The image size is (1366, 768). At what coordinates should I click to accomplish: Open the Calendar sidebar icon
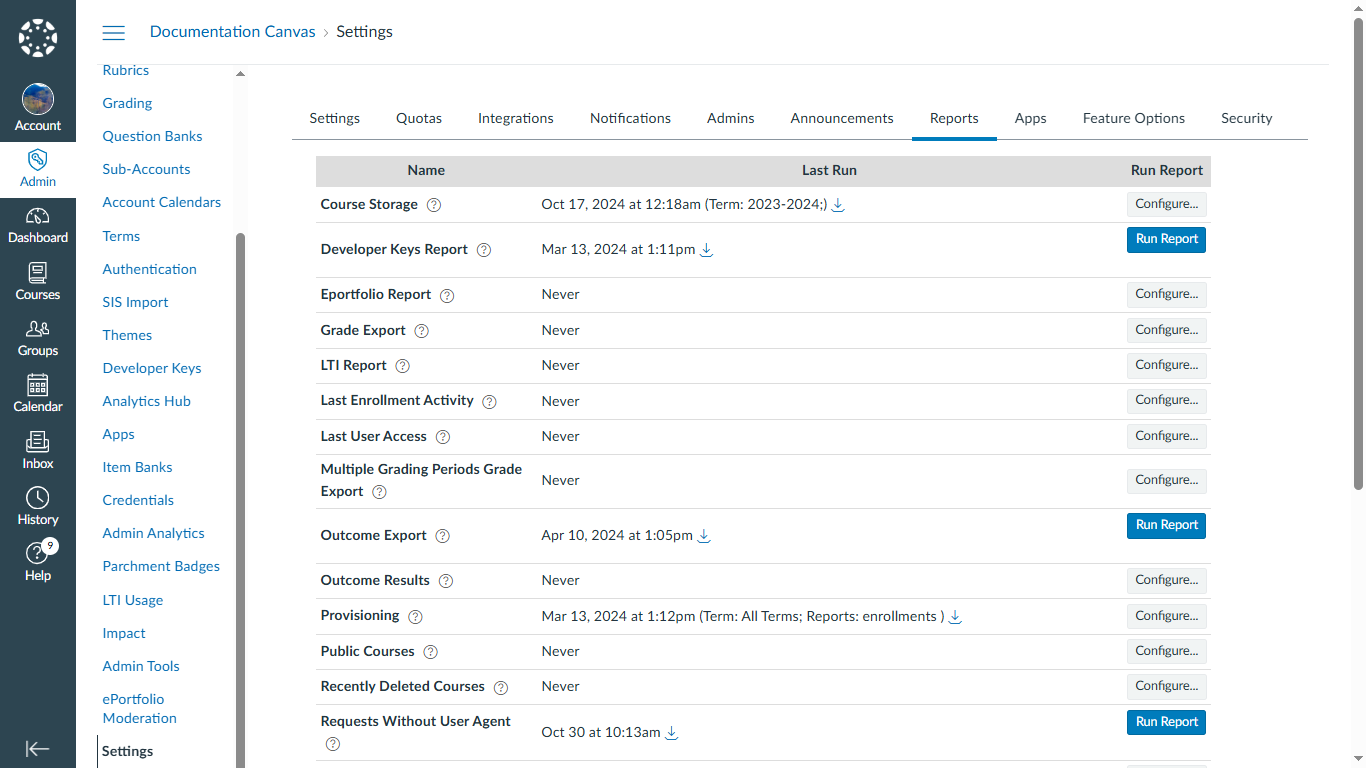(x=38, y=392)
